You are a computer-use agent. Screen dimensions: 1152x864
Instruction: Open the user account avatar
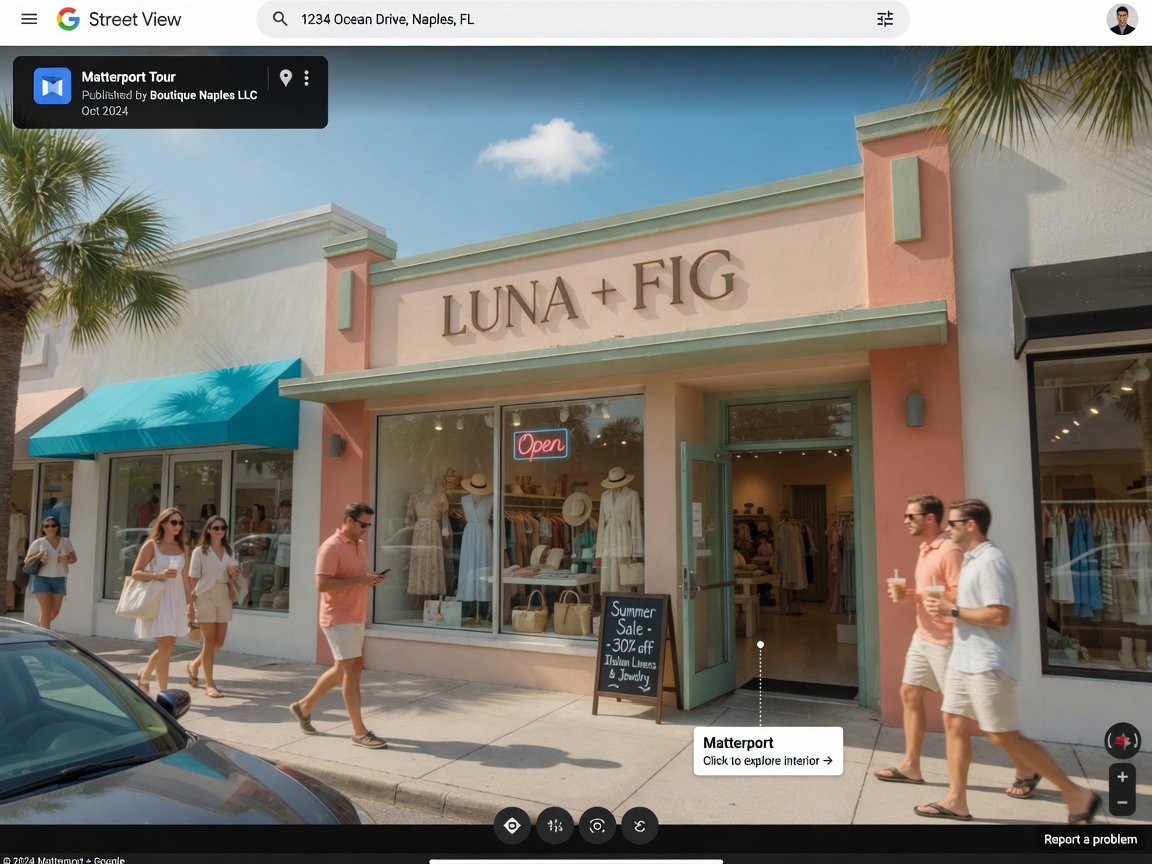coord(1122,20)
